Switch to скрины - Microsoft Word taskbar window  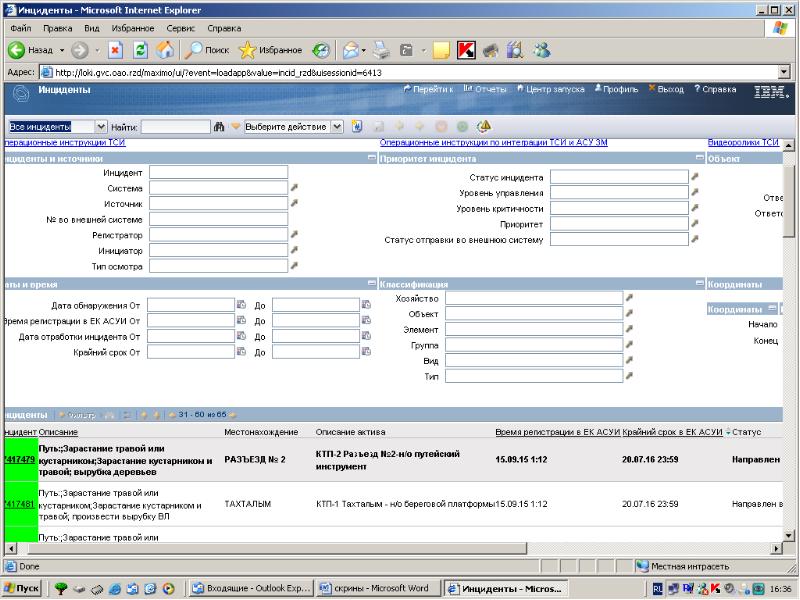(x=378, y=588)
